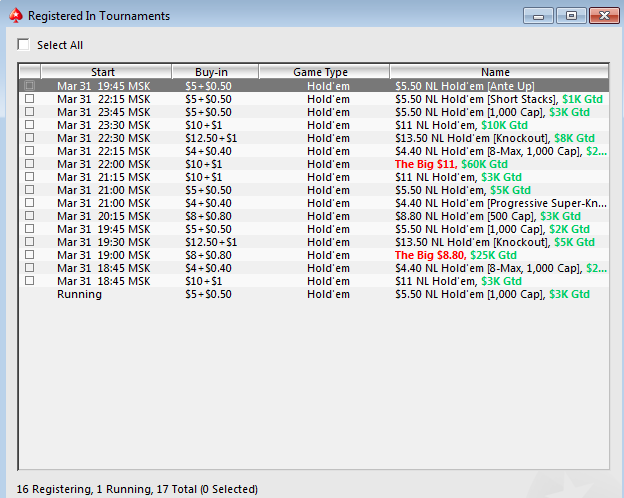Click the 'Hold'em' game type on the Running row
The height and width of the screenshot is (498, 624).
(x=328, y=294)
